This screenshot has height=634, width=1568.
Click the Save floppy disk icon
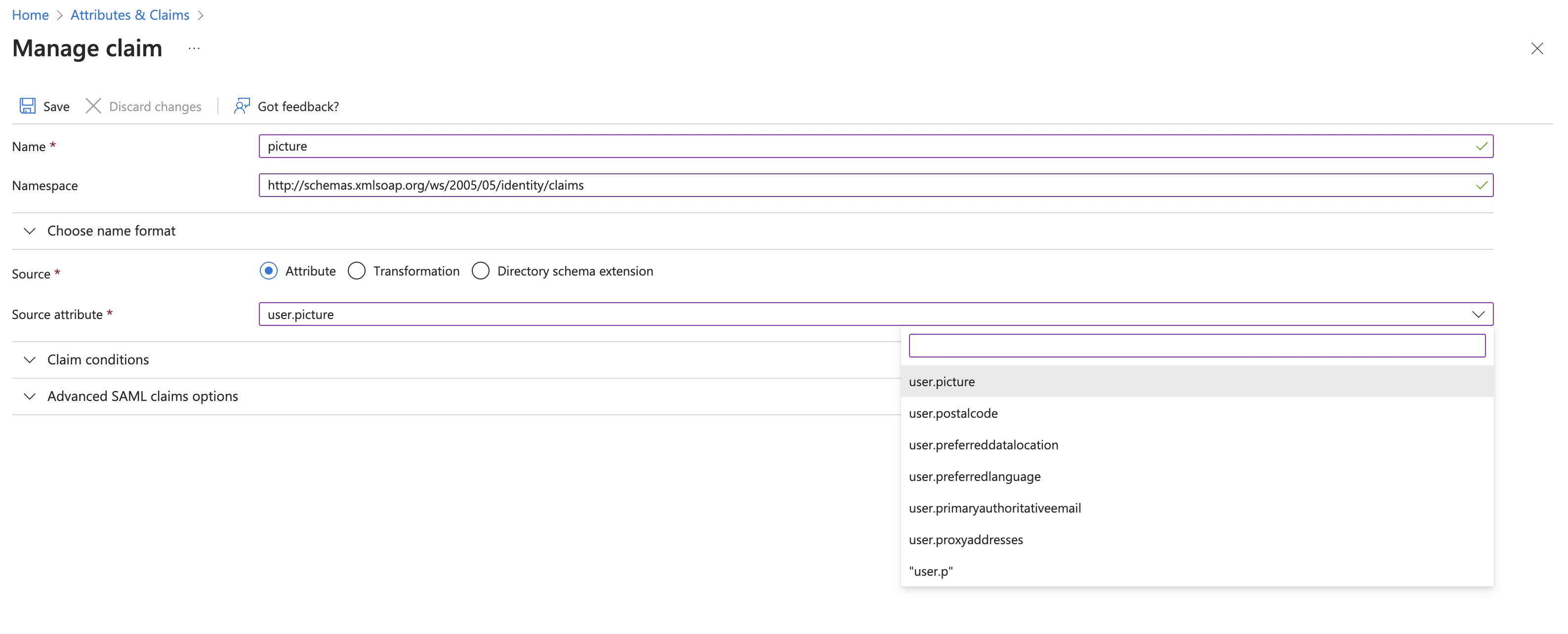[27, 106]
